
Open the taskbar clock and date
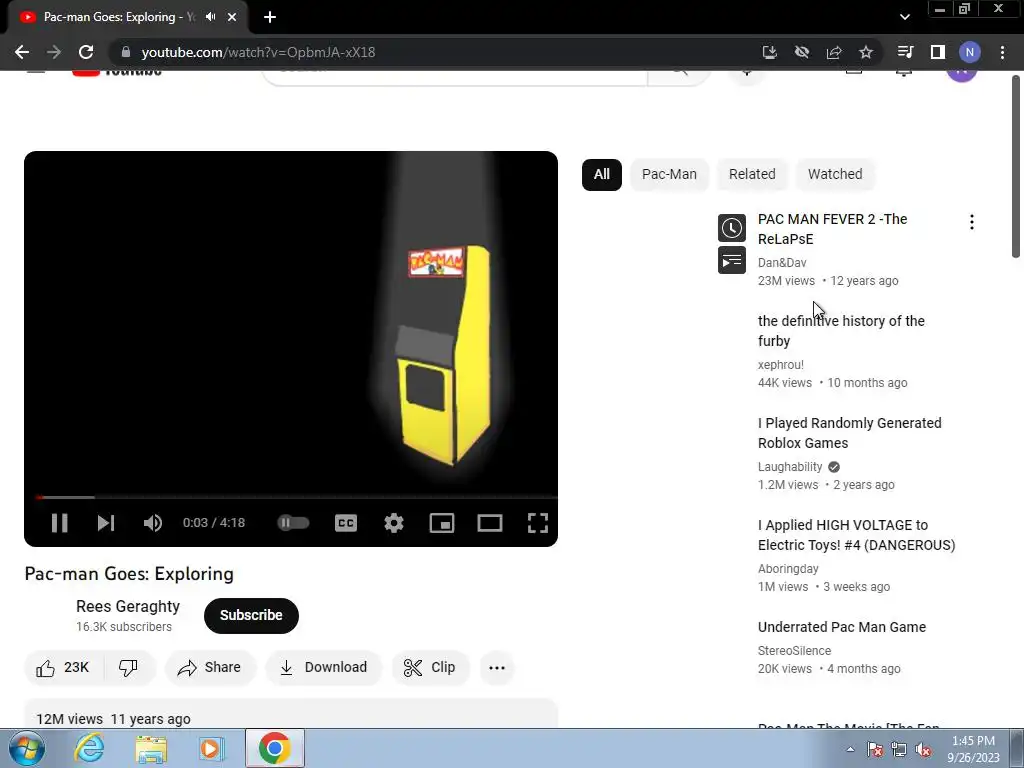click(973, 749)
